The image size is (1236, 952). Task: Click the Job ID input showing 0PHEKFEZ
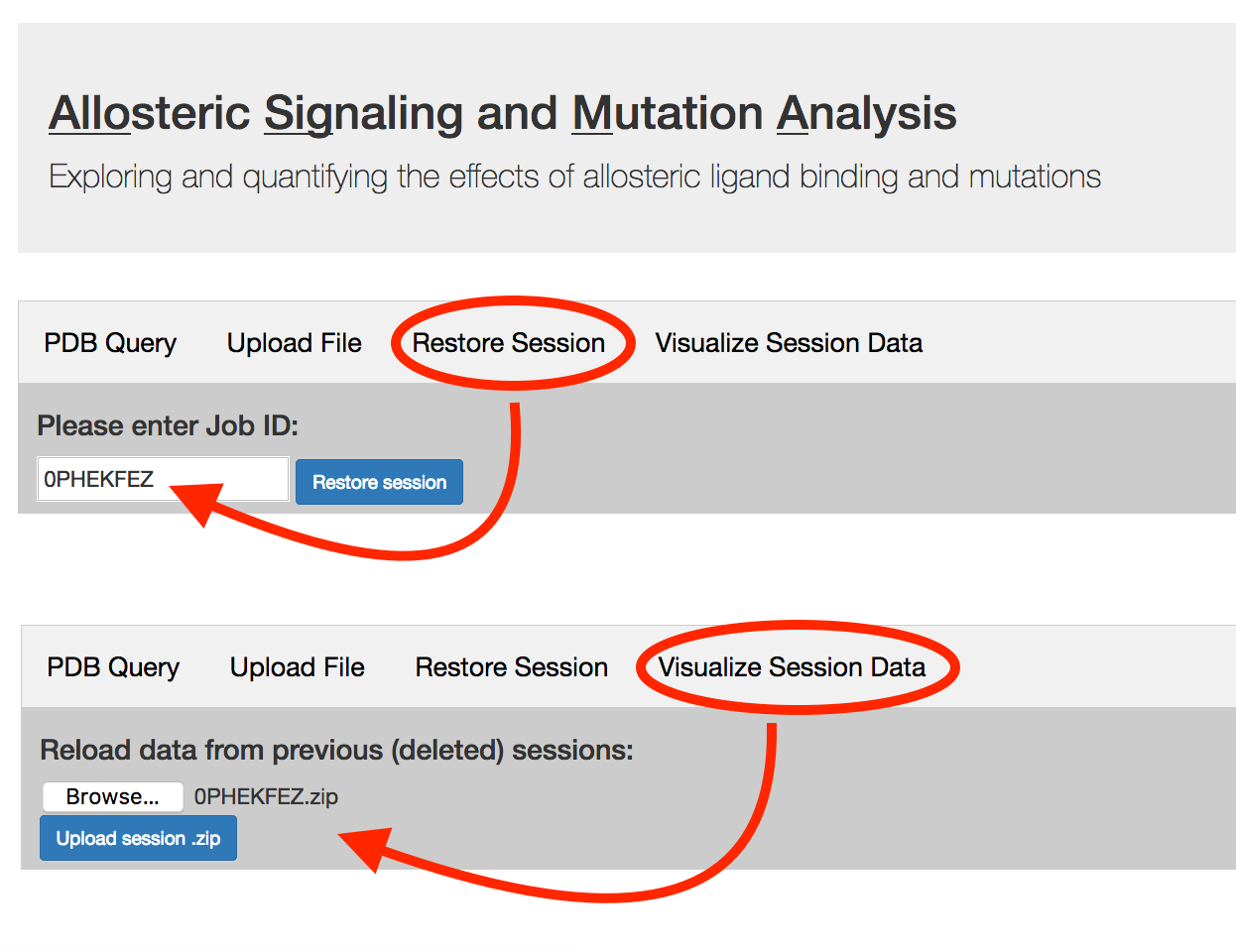[x=162, y=479]
